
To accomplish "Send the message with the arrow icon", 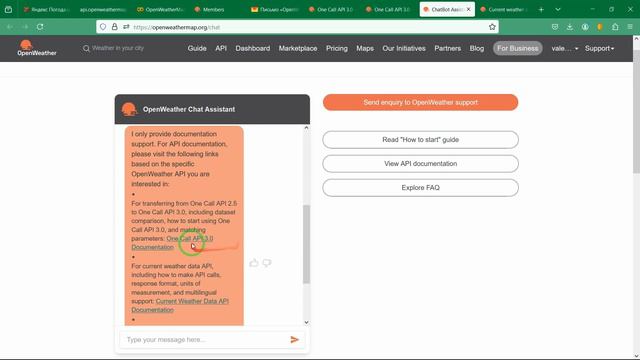I will point(294,339).
